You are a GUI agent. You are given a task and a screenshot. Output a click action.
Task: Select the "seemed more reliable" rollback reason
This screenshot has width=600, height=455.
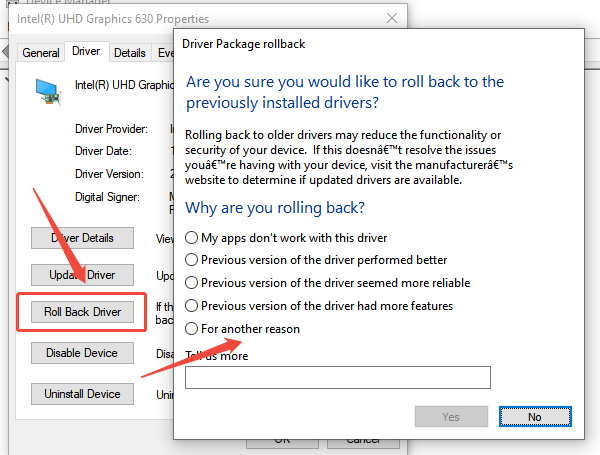[192, 283]
